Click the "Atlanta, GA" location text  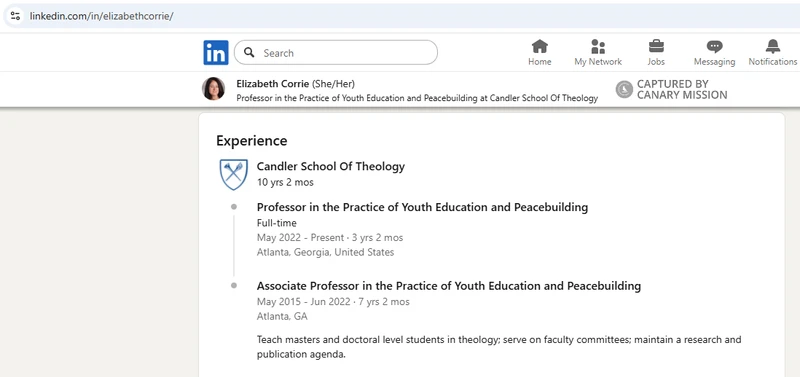pos(282,316)
